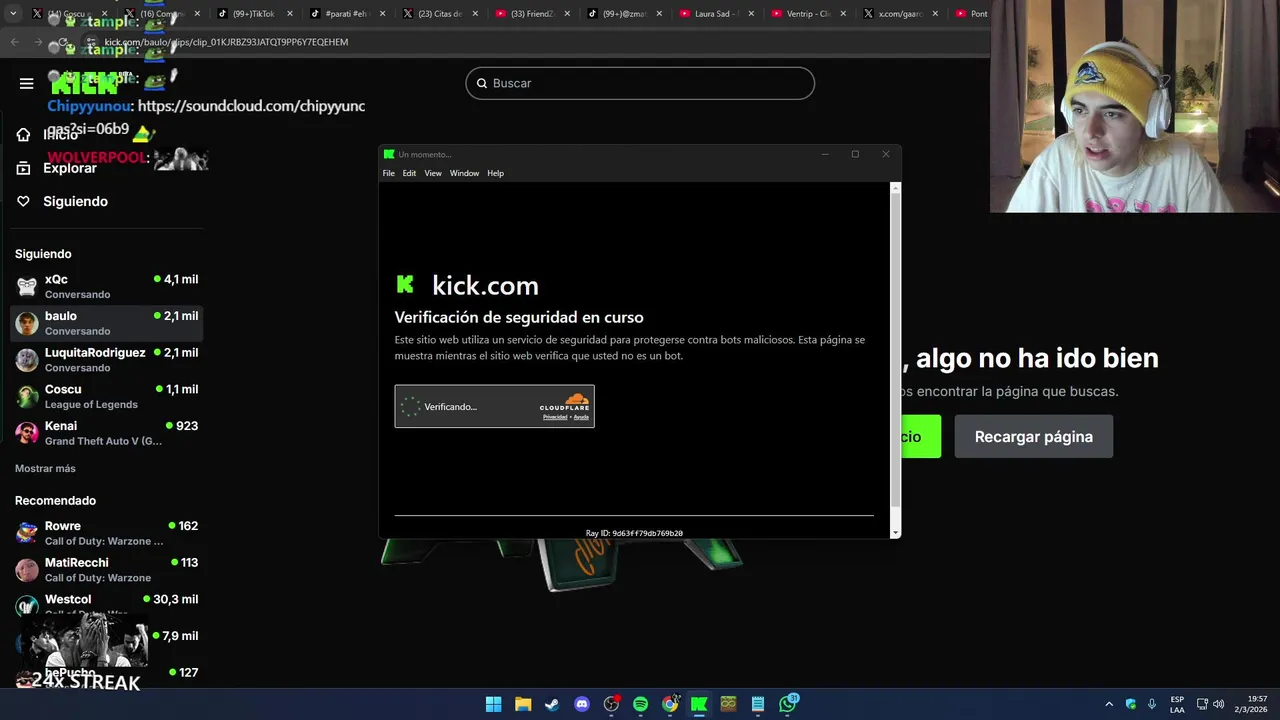Click the Recargar página button

(x=1033, y=436)
